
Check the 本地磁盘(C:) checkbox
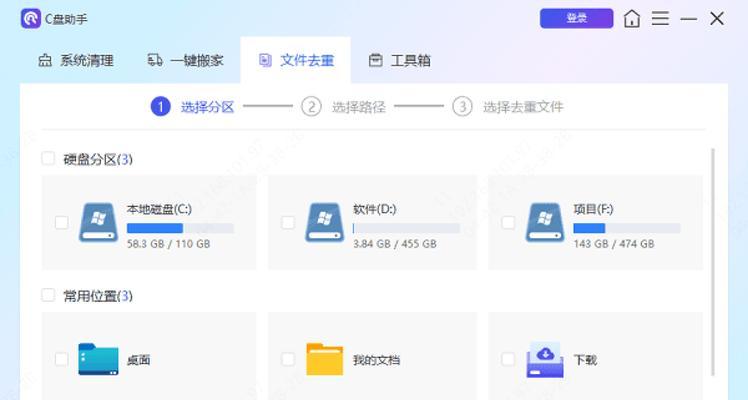click(62, 223)
